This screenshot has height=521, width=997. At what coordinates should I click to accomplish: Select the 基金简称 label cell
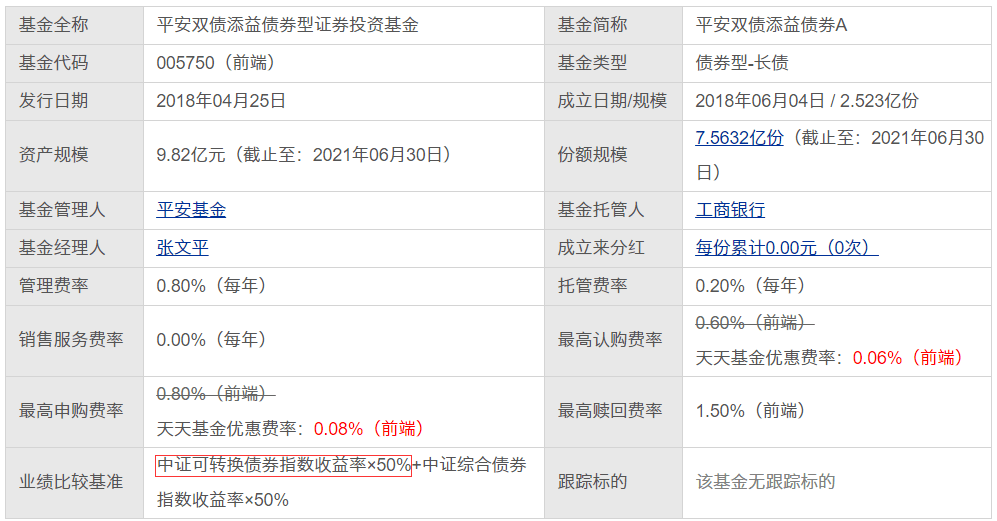[614, 25]
